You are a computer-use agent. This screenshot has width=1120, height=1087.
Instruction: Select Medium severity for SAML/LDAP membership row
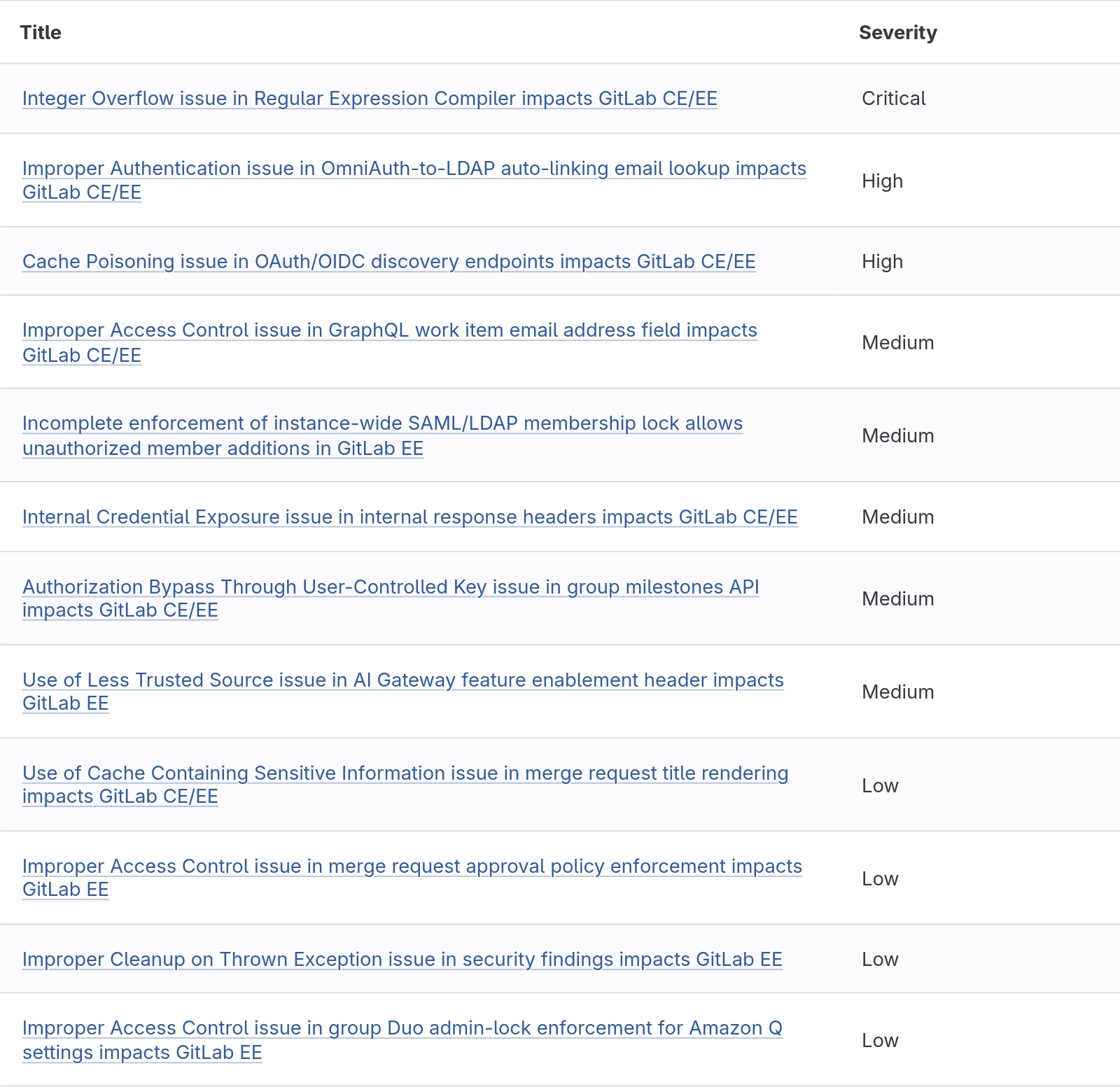[x=898, y=436]
